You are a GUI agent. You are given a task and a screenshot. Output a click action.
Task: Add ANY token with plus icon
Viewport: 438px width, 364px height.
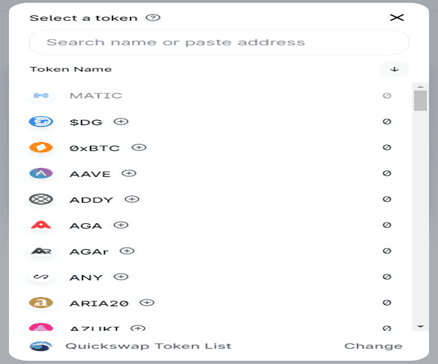(x=121, y=277)
